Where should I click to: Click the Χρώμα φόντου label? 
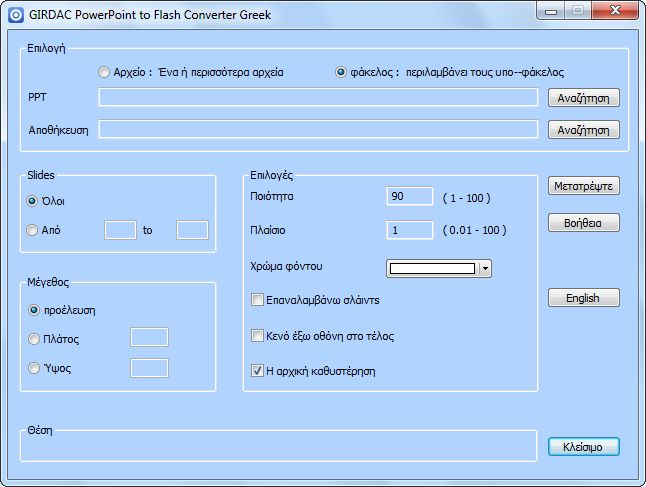pyautogui.click(x=286, y=266)
